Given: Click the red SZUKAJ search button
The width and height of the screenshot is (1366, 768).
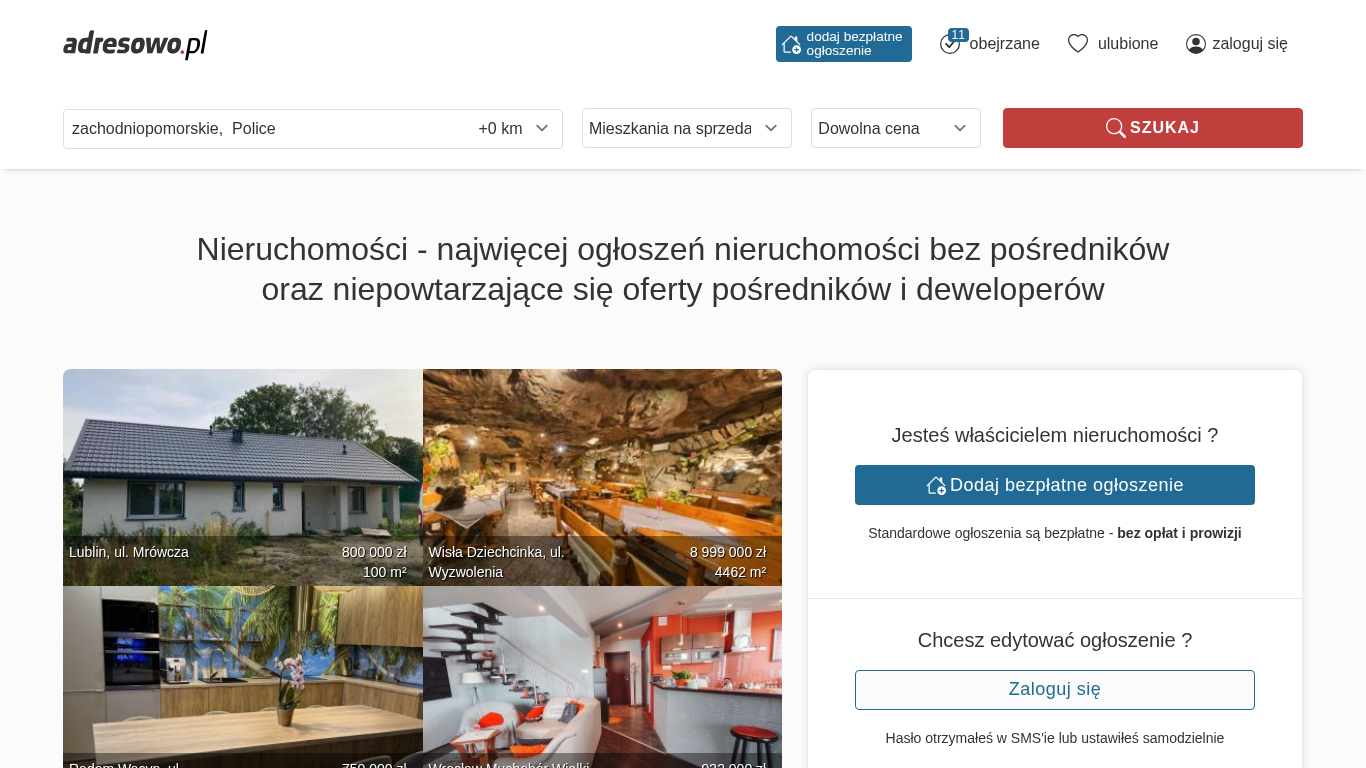Looking at the screenshot, I should [1153, 128].
